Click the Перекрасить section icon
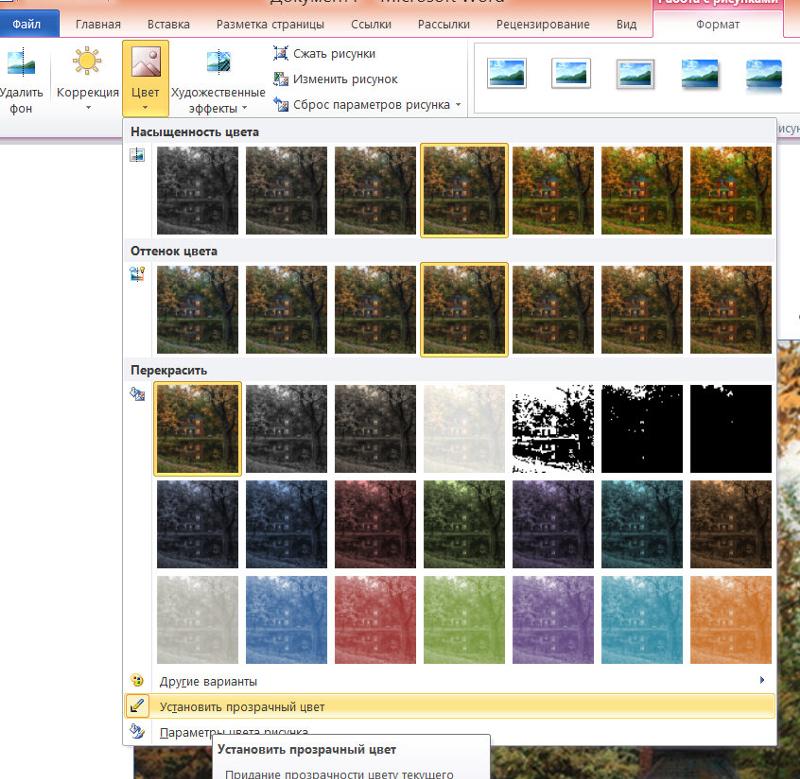The image size is (800, 779). pyautogui.click(x=137, y=394)
